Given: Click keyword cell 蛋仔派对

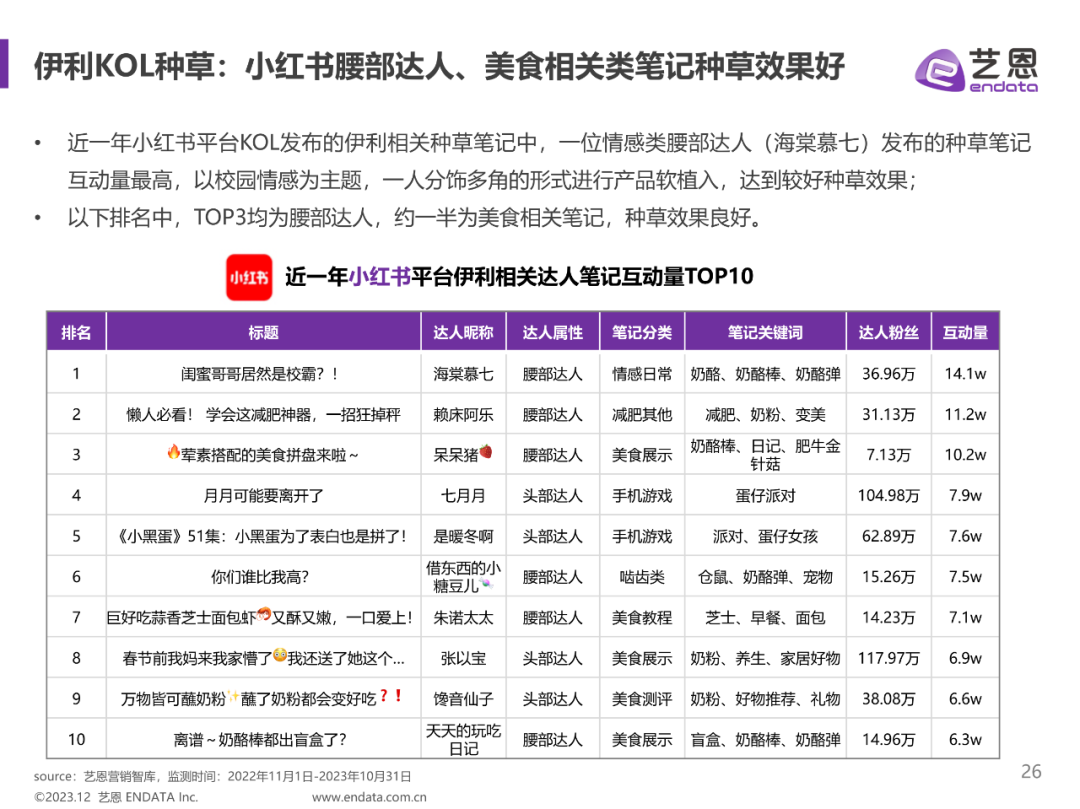Looking at the screenshot, I should [765, 496].
